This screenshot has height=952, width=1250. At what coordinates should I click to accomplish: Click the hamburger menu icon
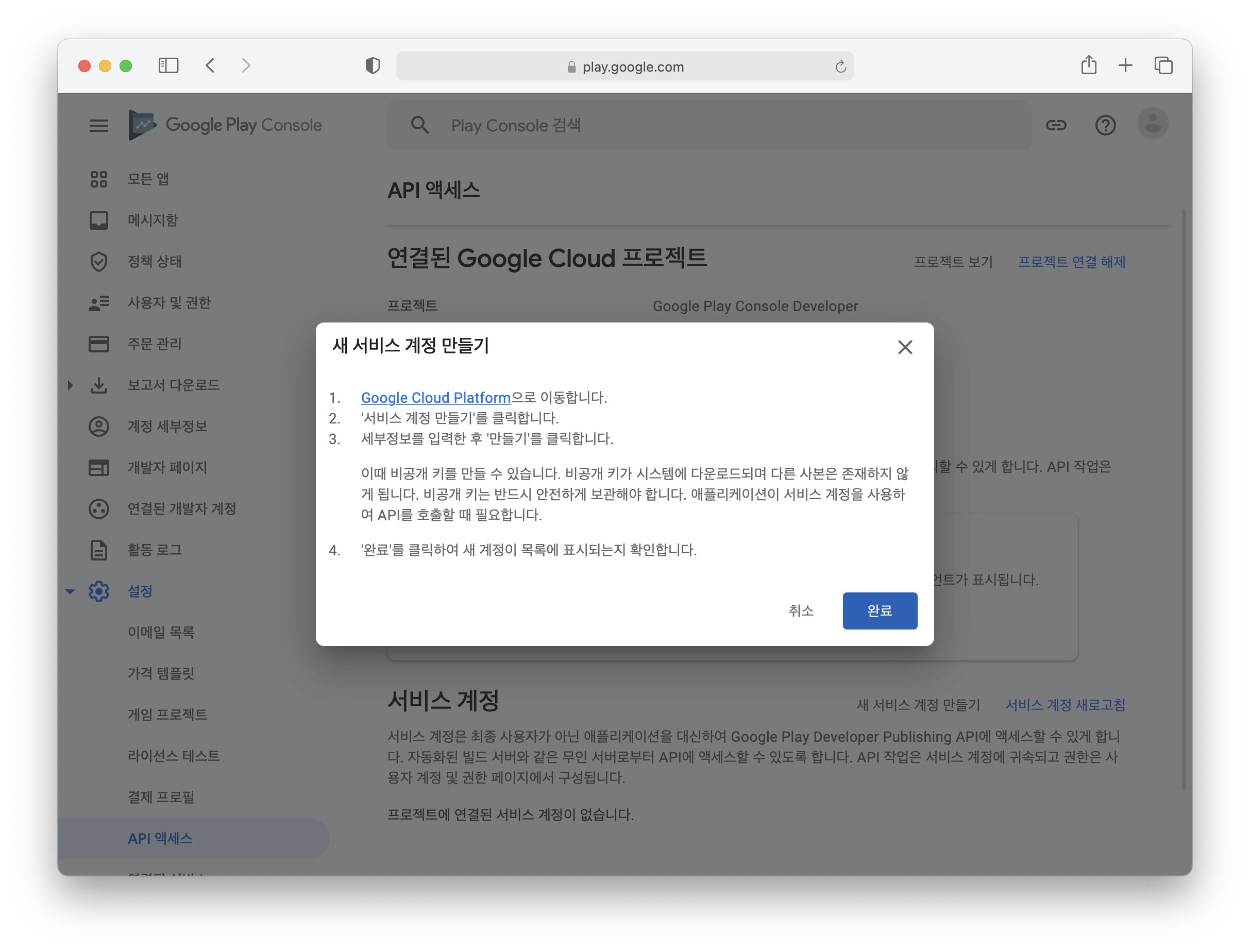click(x=98, y=125)
